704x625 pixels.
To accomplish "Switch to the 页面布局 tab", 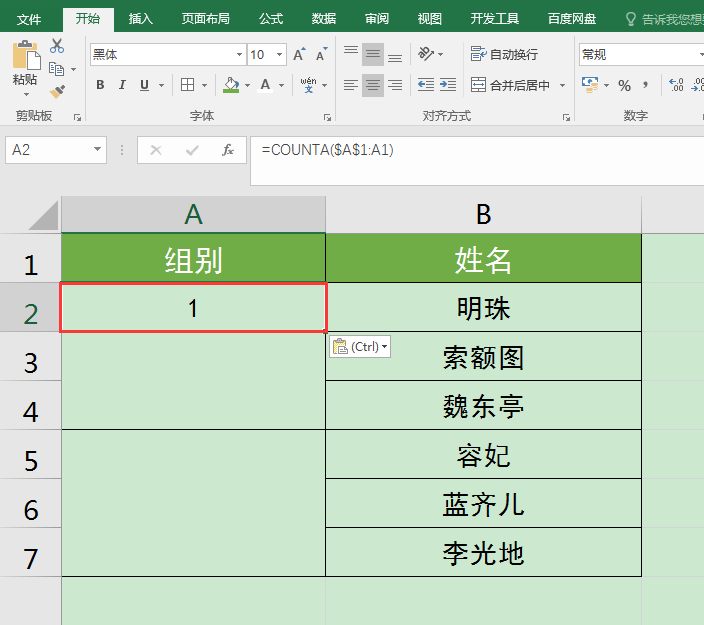I will (206, 19).
